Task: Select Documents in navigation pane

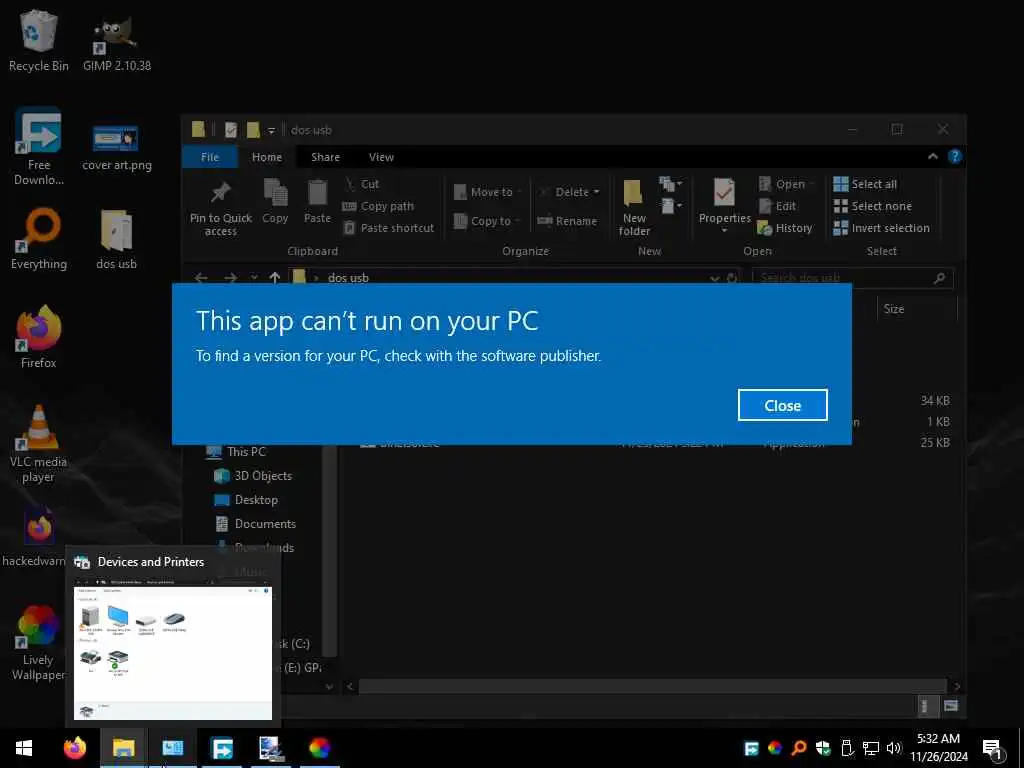Action: [x=256, y=524]
